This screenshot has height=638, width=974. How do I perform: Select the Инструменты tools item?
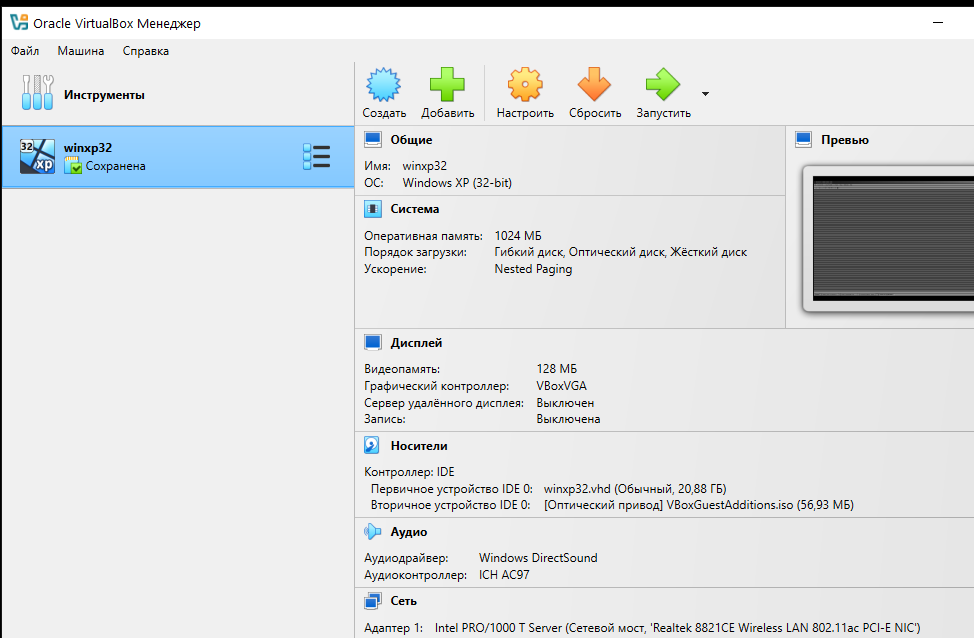coord(104,95)
